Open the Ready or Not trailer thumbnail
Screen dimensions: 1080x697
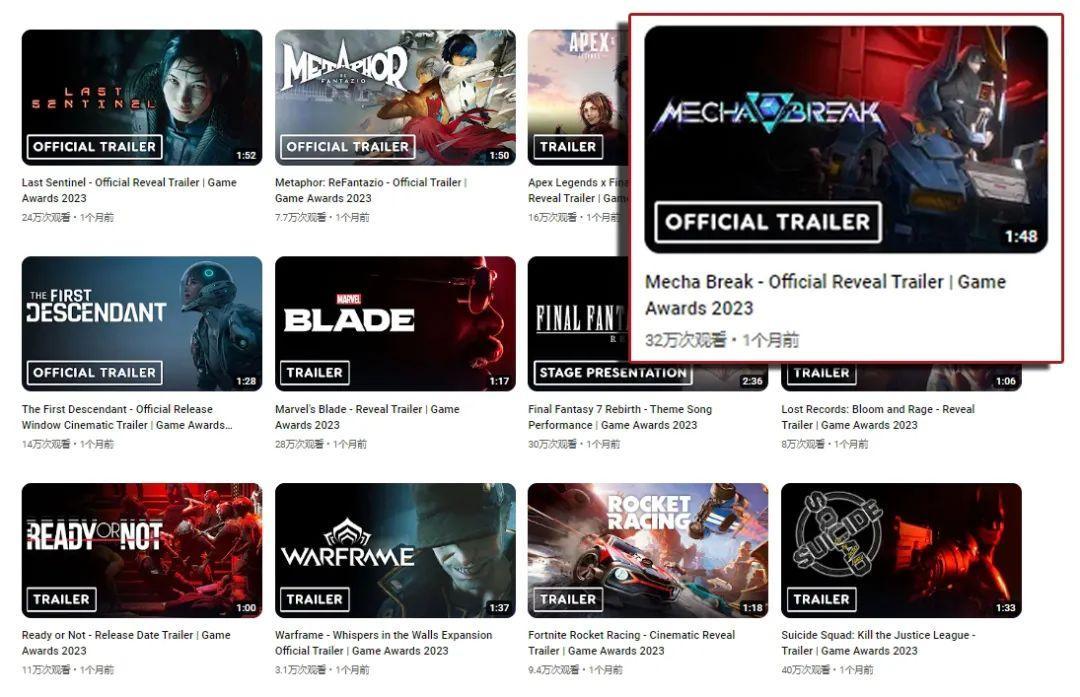[142, 550]
